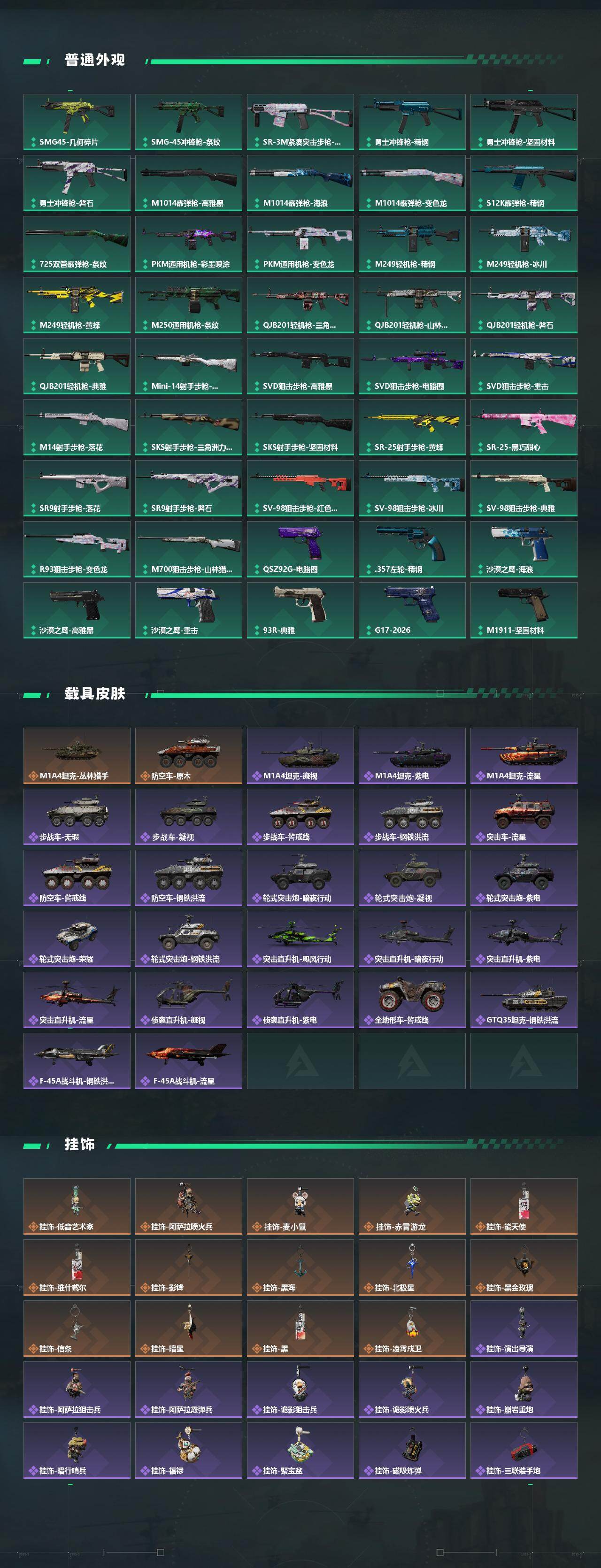This screenshot has height=1568, width=601.
Task: Click the 全地形车-警戒线 ATV skin
Action: [412, 999]
